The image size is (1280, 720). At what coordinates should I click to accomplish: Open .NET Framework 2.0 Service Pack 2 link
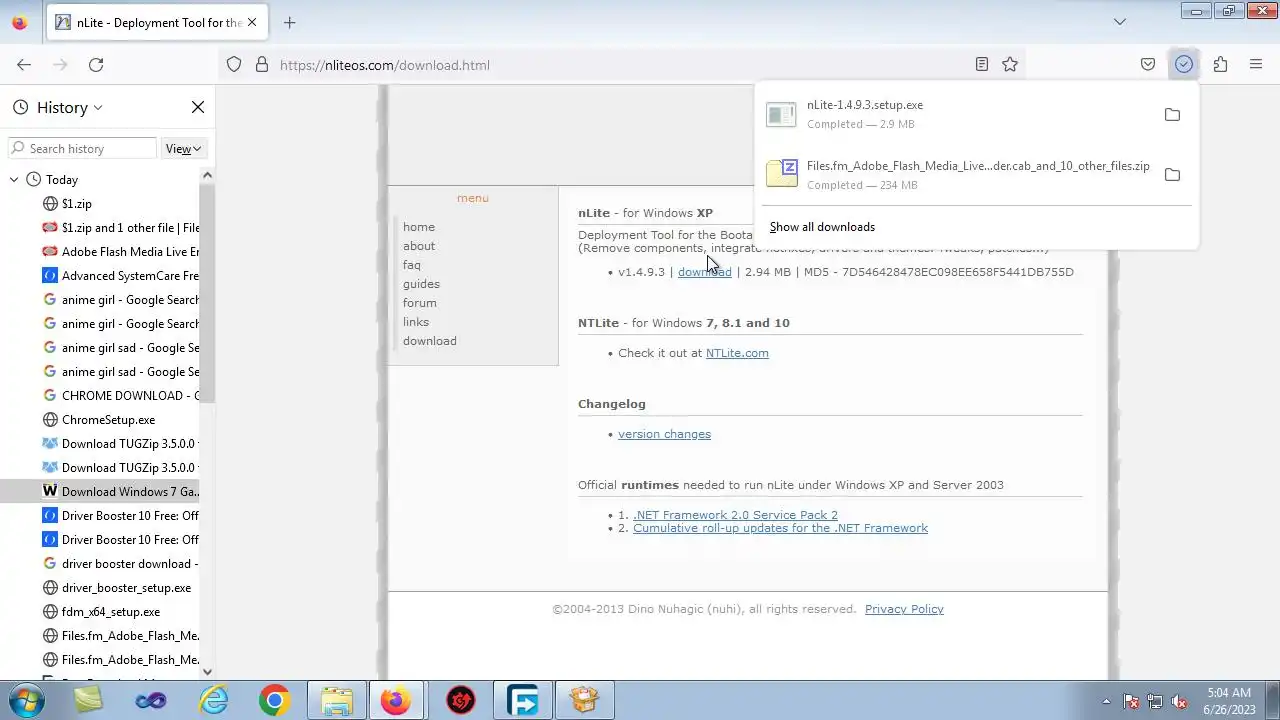735,515
